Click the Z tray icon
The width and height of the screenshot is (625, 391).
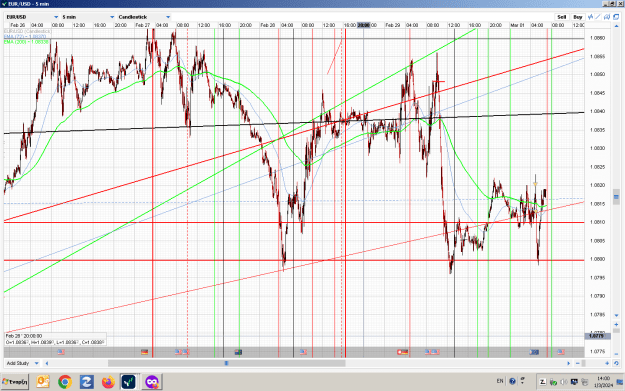(x=542, y=382)
